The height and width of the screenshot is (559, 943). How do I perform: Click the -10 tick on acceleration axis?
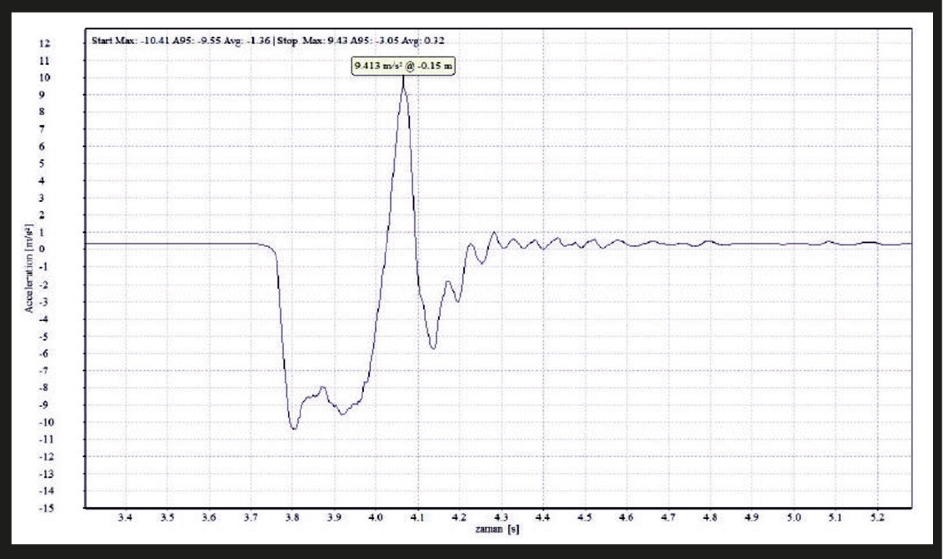[46, 422]
